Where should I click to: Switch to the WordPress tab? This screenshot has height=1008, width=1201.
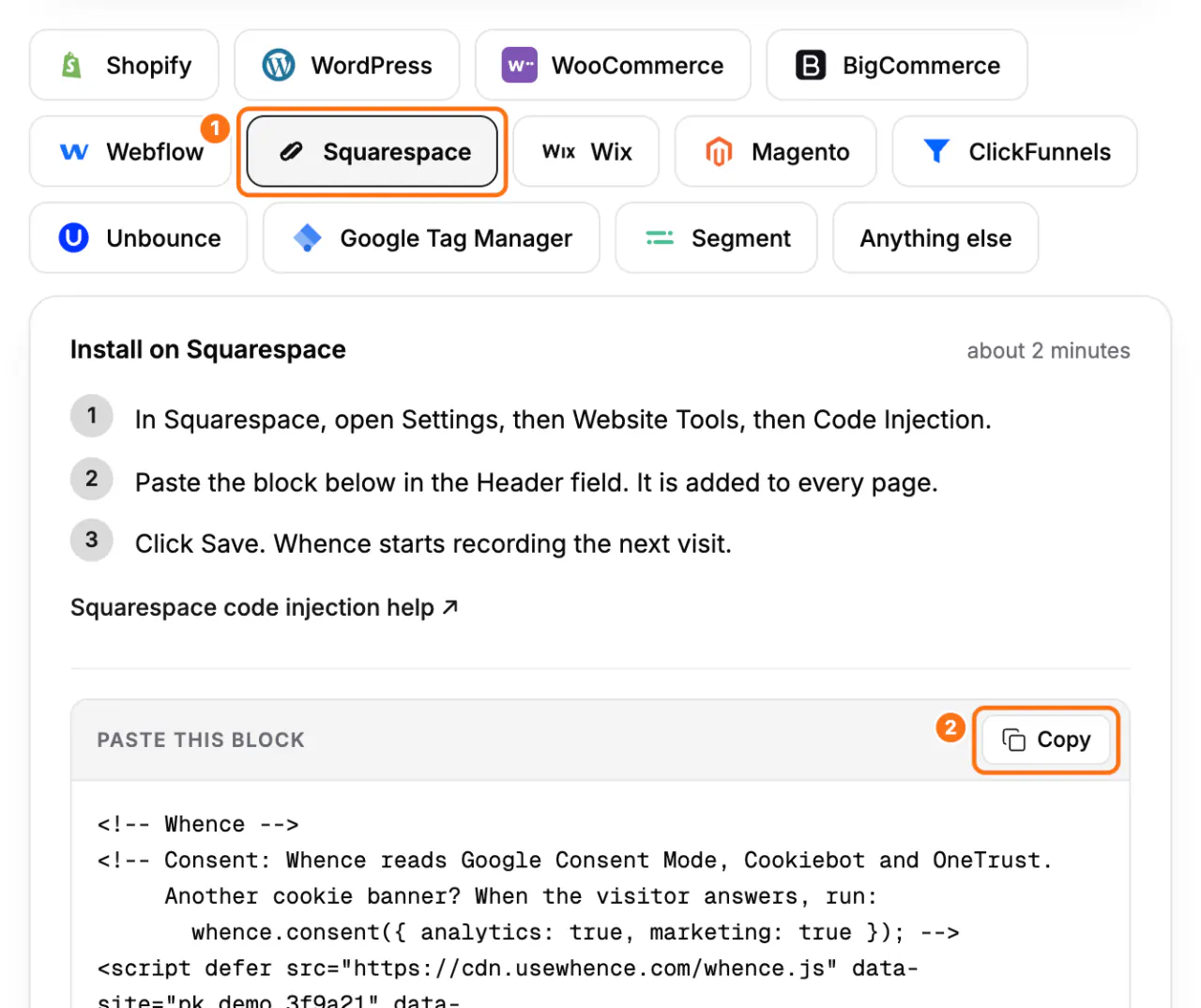click(x=347, y=65)
